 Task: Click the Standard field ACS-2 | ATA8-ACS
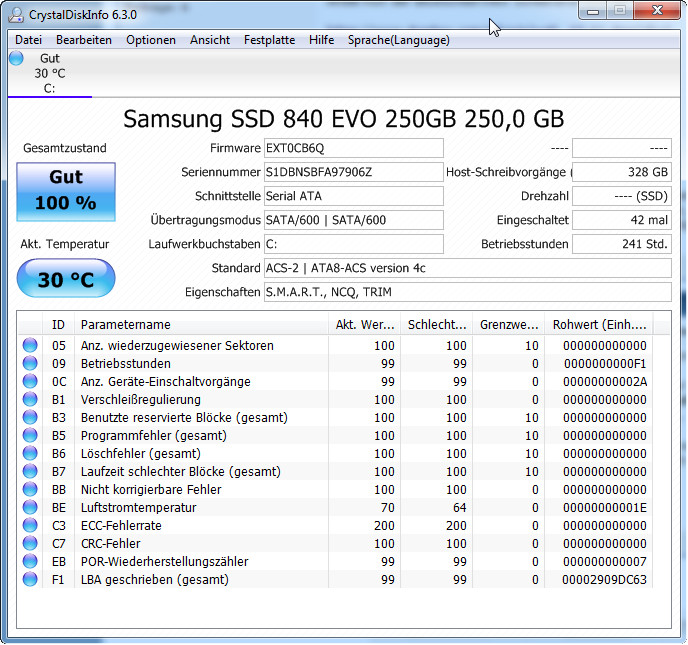tap(468, 268)
